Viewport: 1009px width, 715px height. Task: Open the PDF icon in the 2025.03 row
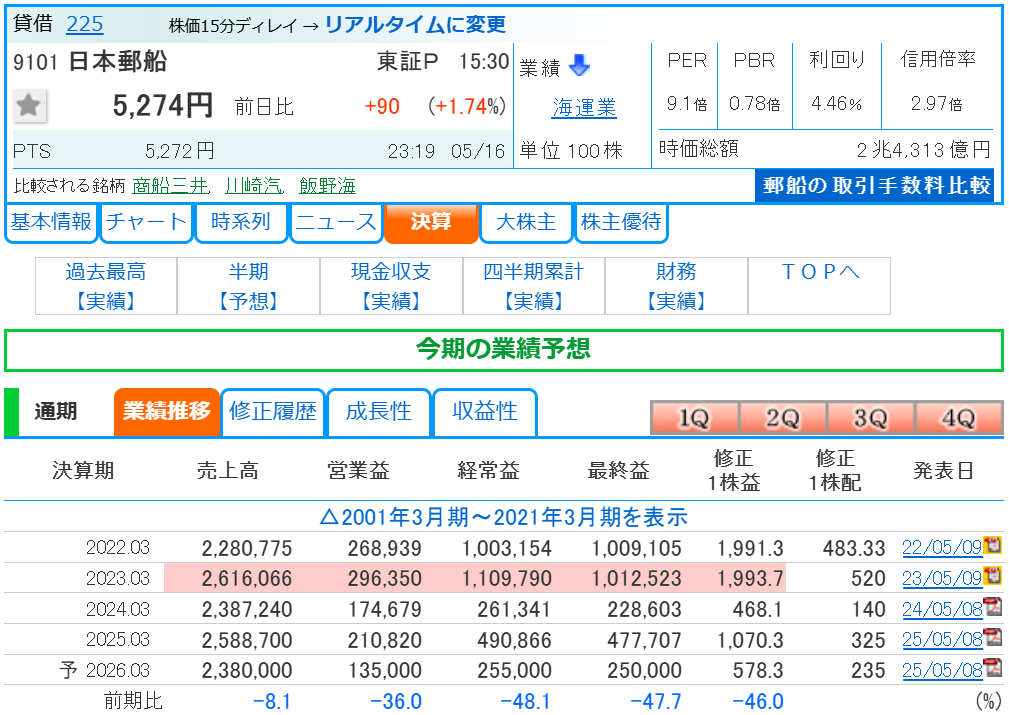click(993, 638)
